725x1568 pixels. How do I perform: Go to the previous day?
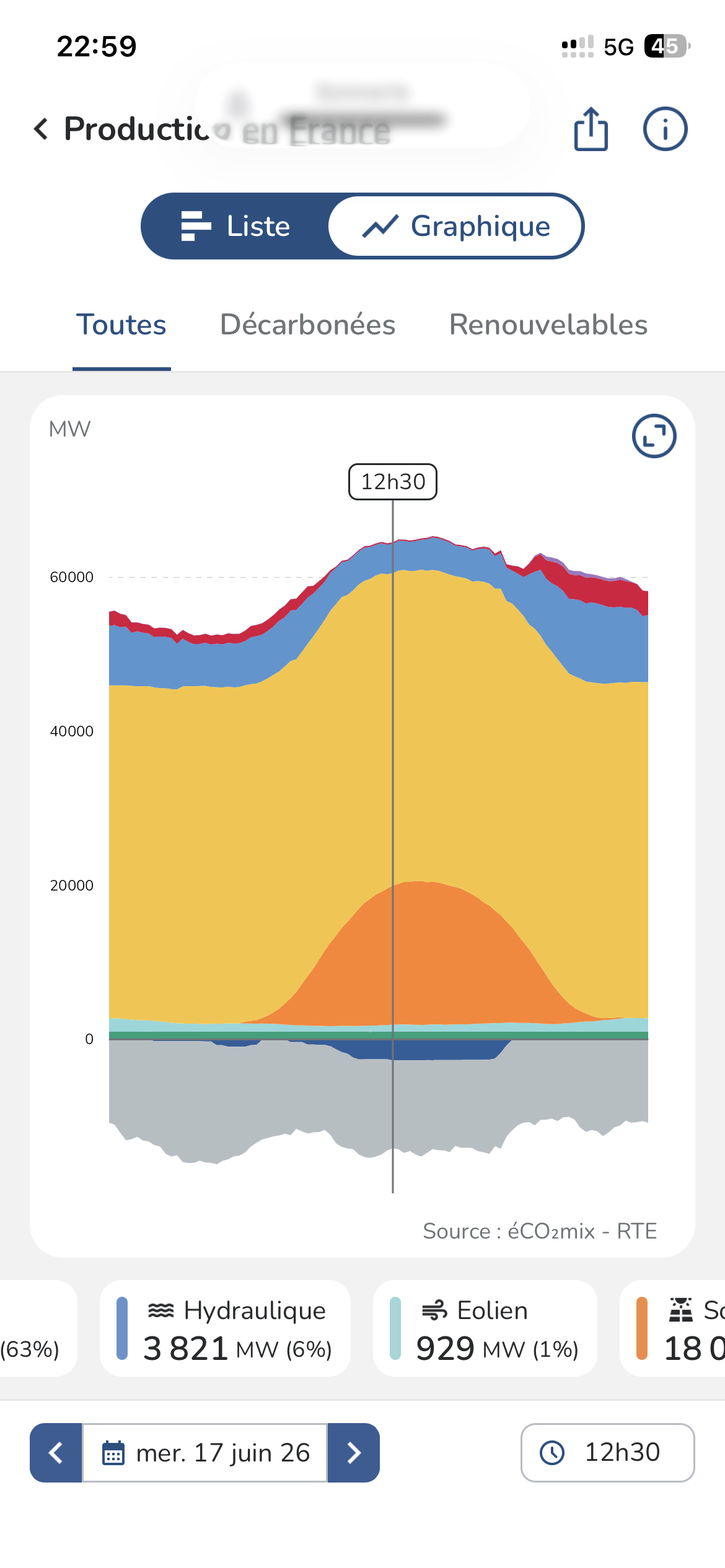pyautogui.click(x=56, y=1453)
